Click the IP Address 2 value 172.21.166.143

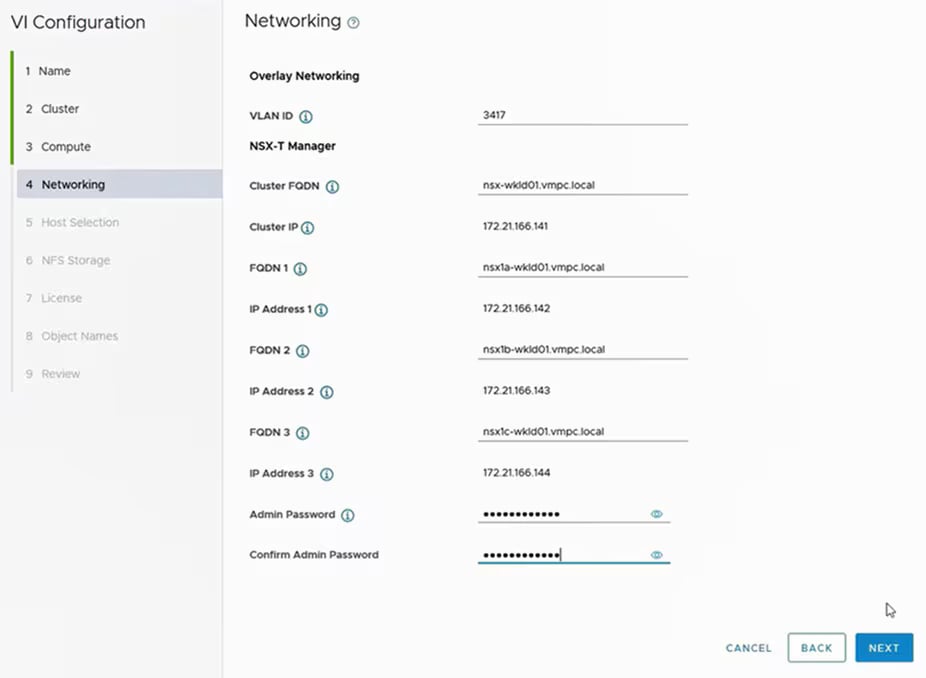pos(516,390)
